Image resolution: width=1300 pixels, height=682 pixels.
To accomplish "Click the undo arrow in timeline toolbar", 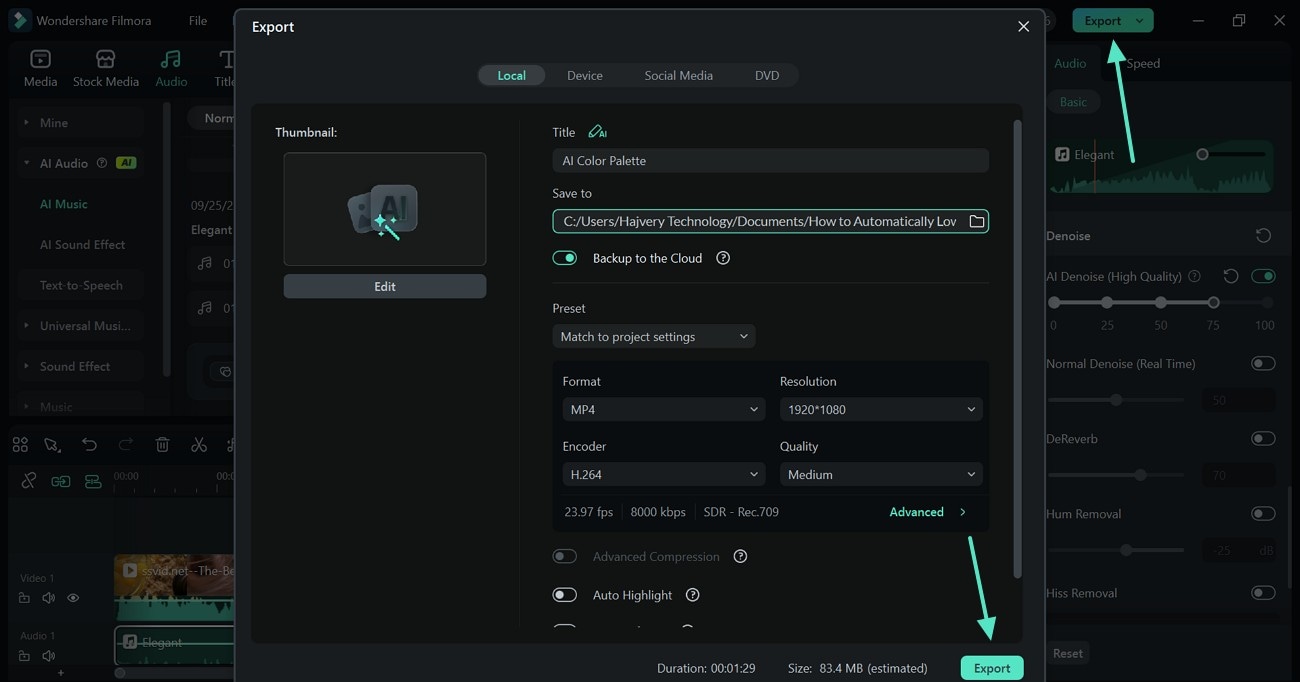I will point(90,445).
